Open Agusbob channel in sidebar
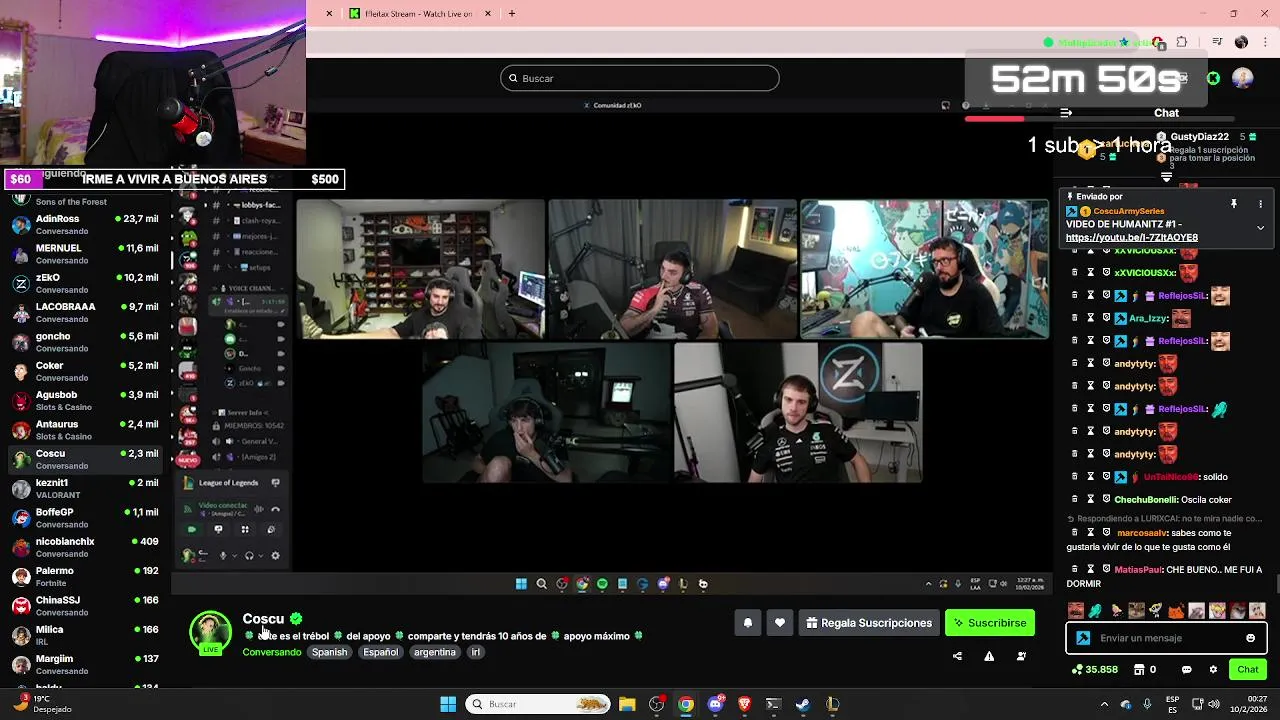The width and height of the screenshot is (1280, 720). pos(84,400)
